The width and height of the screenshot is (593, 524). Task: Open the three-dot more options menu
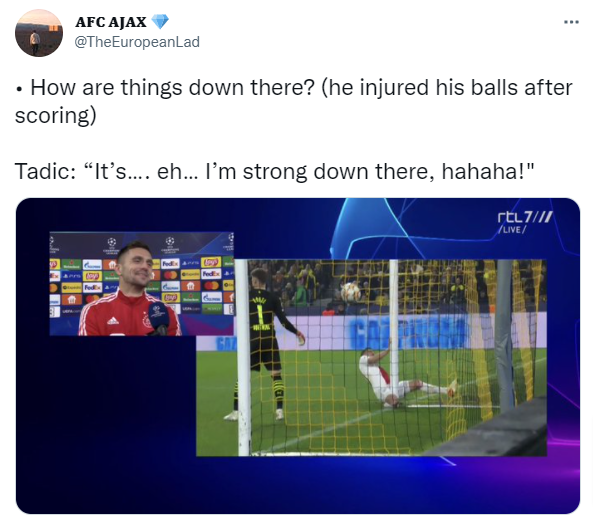point(571,22)
